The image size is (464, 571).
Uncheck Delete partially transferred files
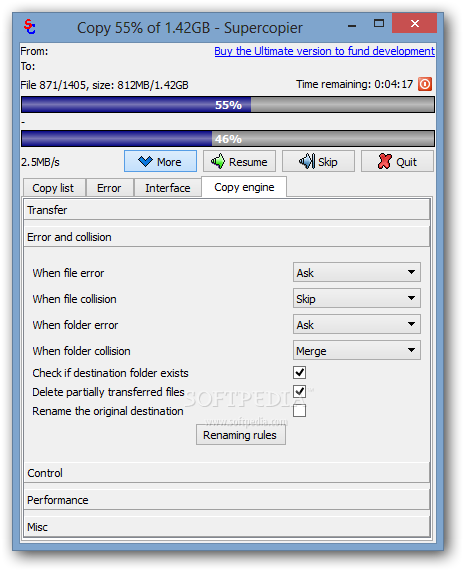tap(299, 391)
